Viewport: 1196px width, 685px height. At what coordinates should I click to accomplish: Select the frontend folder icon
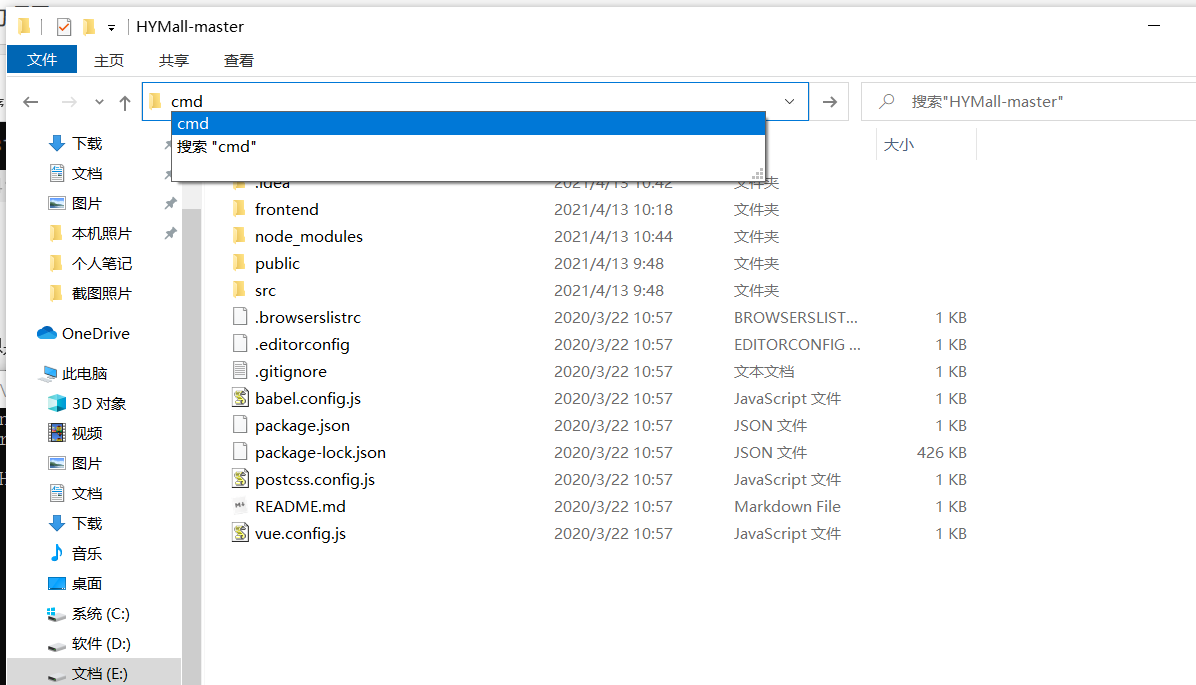click(x=240, y=209)
